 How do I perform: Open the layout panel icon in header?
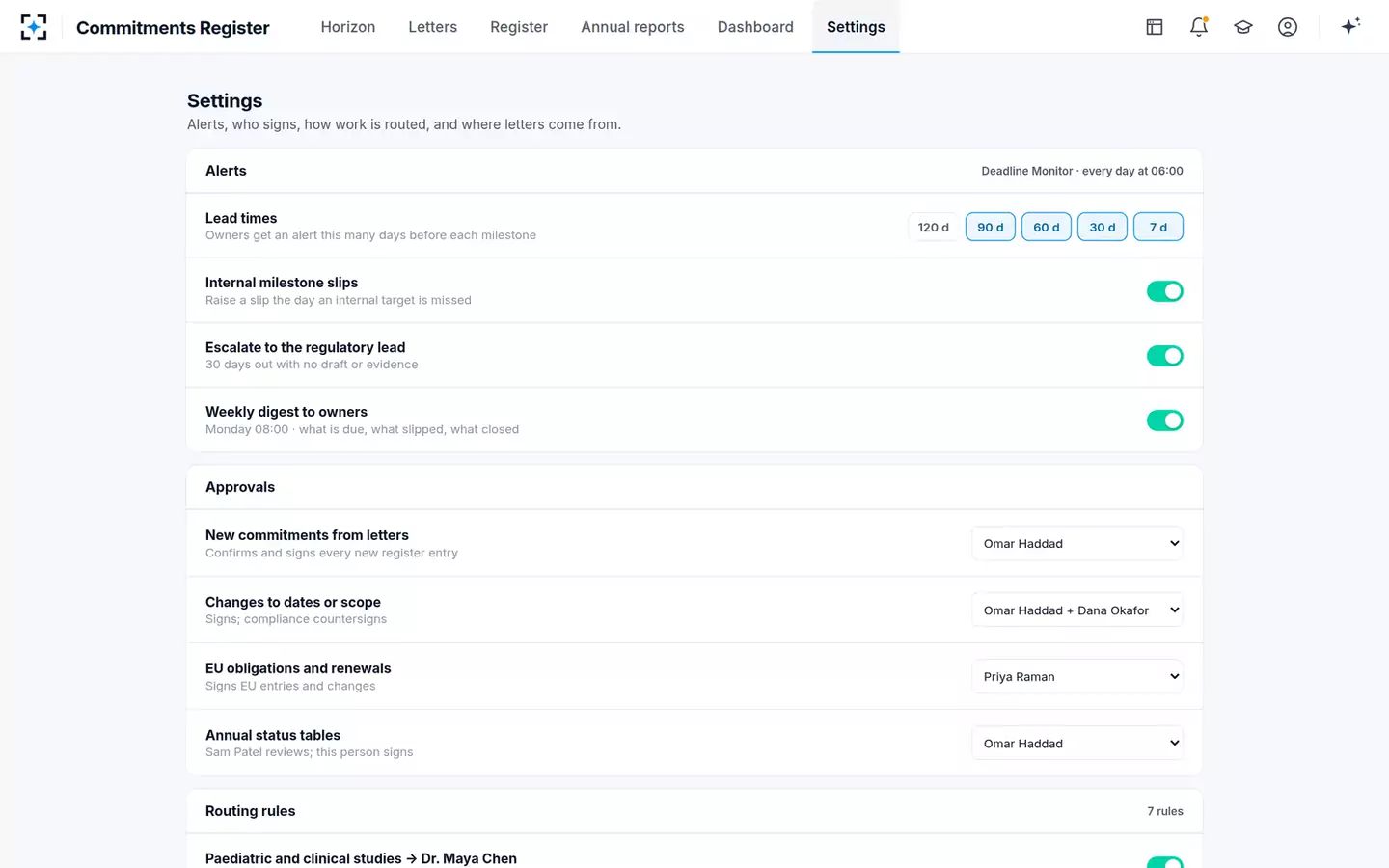coord(1155,27)
